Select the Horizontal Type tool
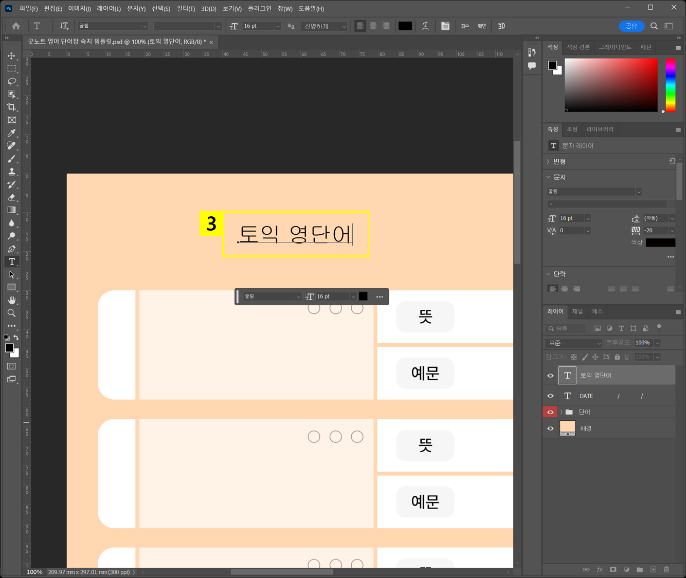Viewport: 686px width, 578px height. [x=12, y=261]
